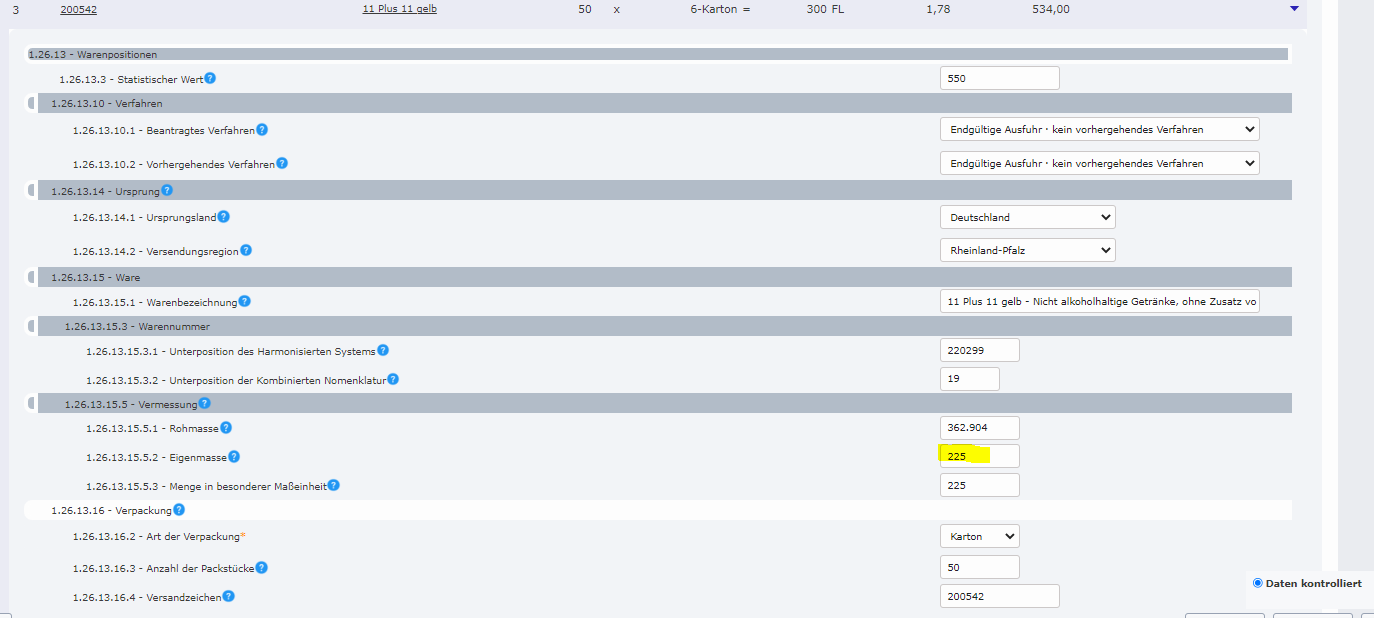Open the Beantragtes Verfahren dropdown
The width and height of the screenshot is (1374, 618).
click(1098, 129)
